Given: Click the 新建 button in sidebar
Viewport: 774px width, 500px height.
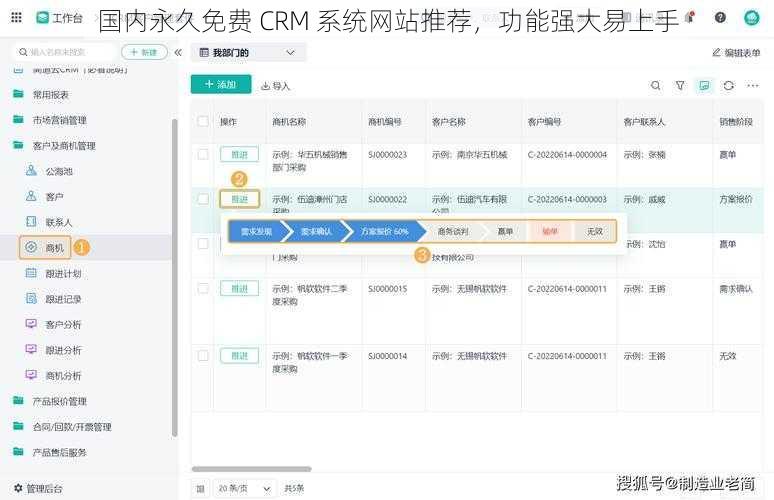Looking at the screenshot, I should (x=144, y=52).
